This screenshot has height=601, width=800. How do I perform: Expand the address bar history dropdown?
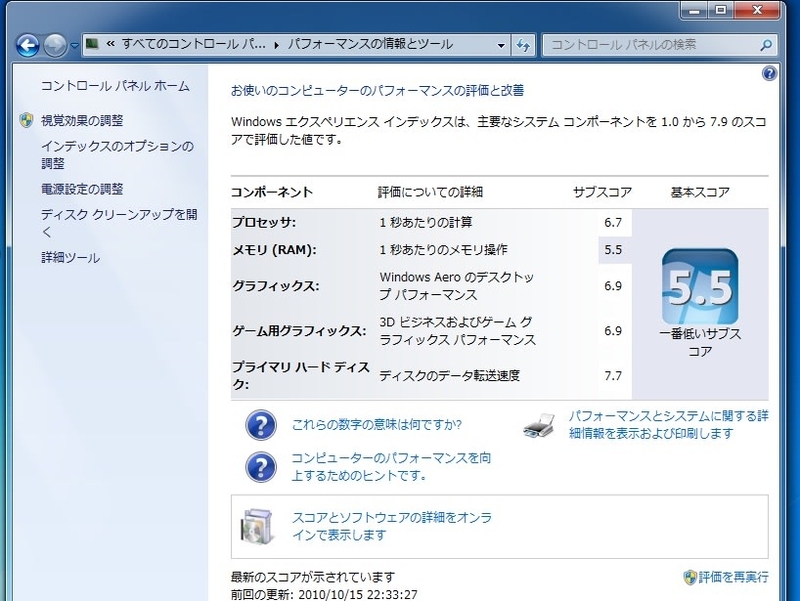(x=501, y=45)
